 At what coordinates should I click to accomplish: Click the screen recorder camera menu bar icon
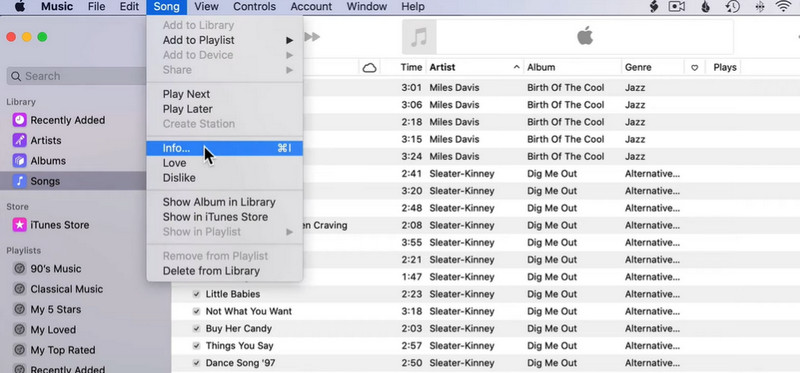click(677, 7)
